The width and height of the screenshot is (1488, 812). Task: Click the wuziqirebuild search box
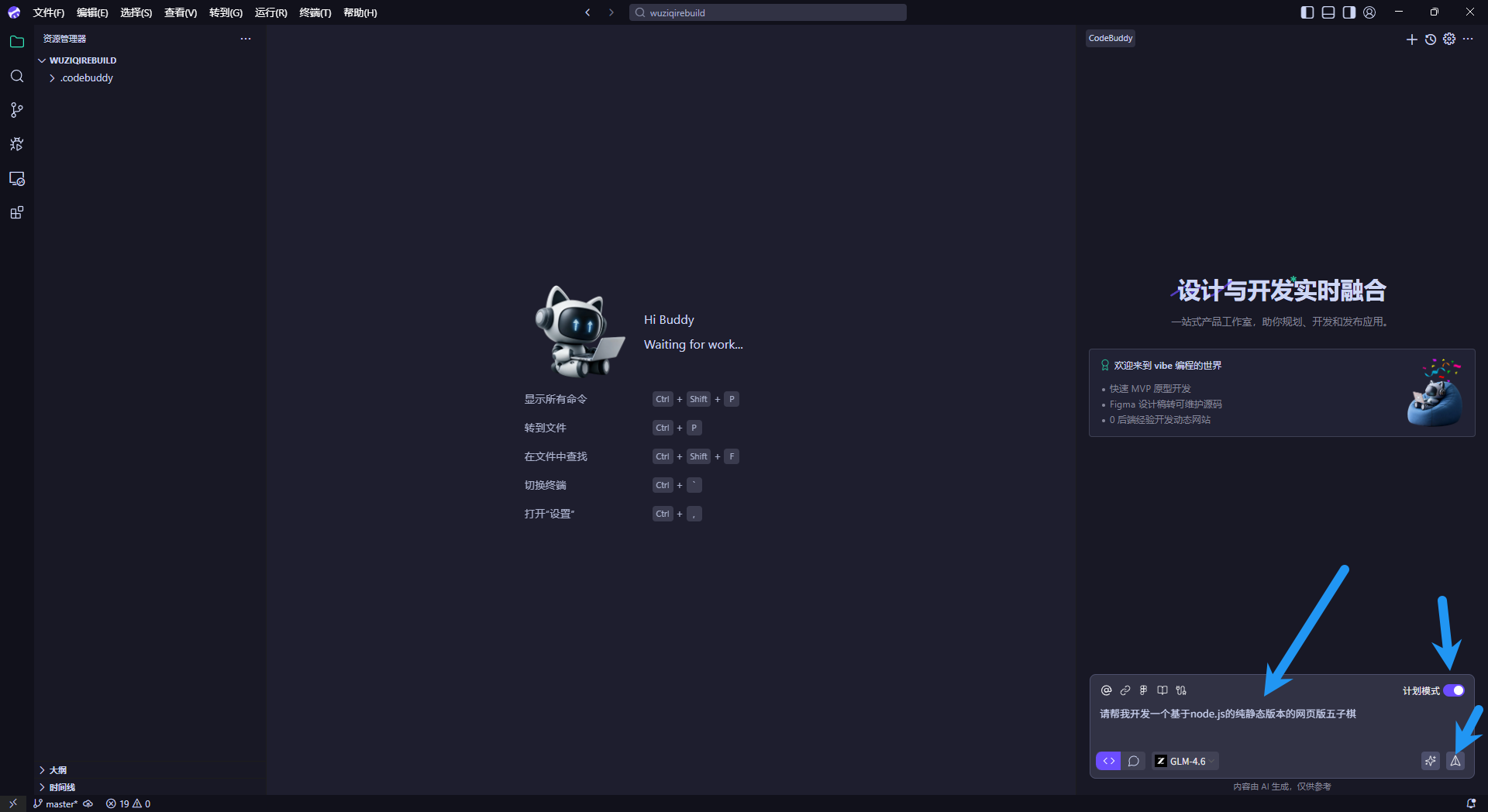767,12
